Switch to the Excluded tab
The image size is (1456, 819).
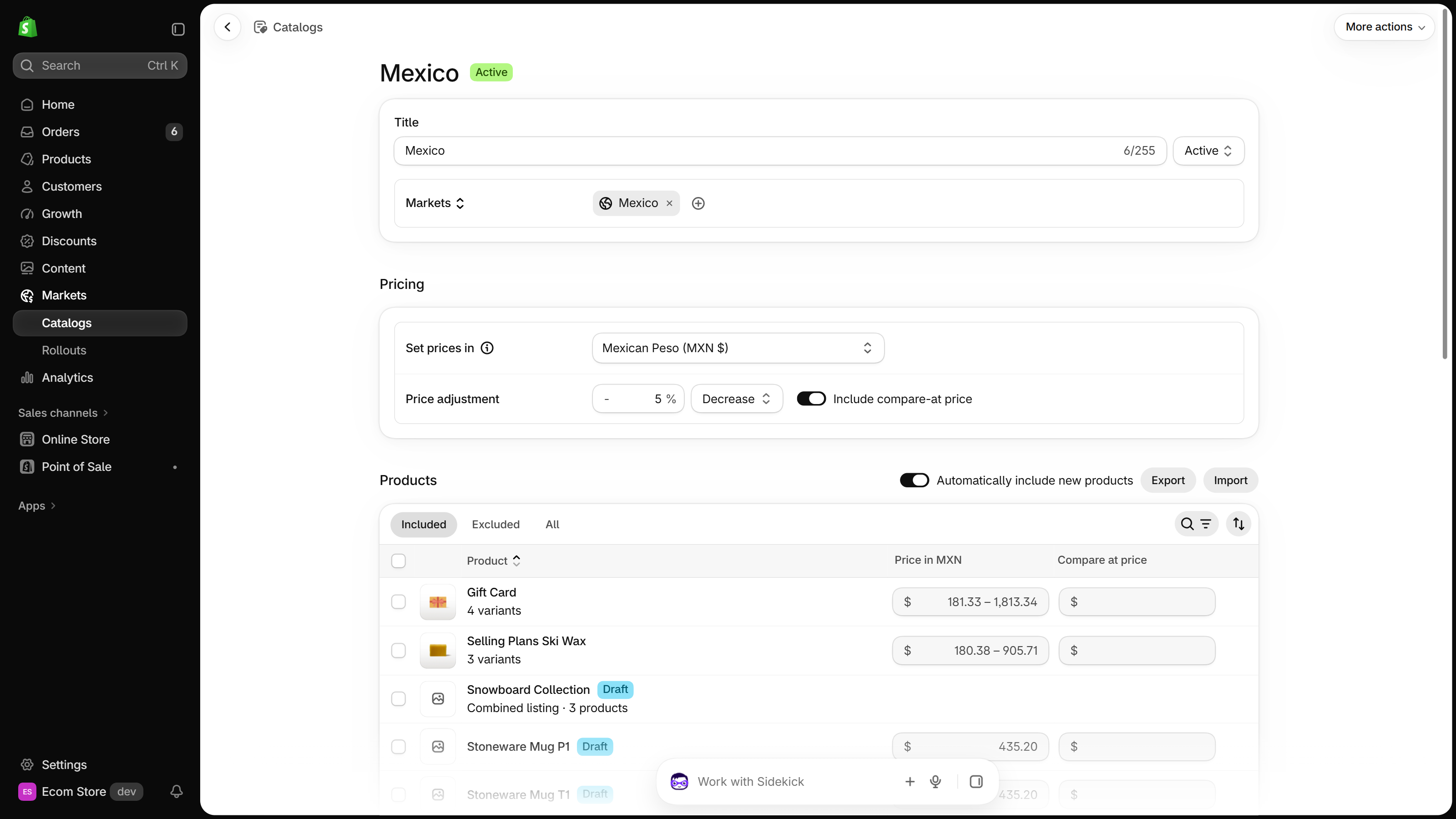tap(495, 525)
